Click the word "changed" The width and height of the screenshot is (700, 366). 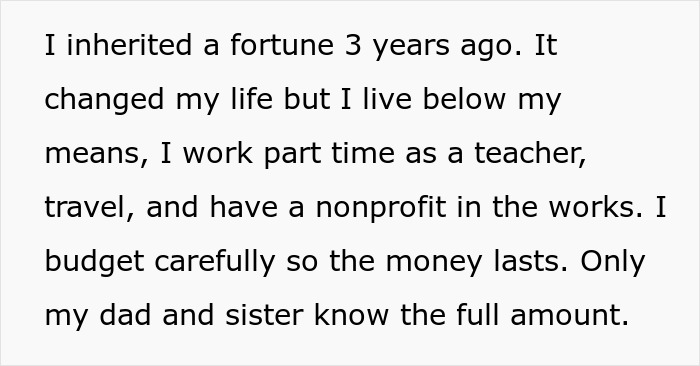(x=104, y=100)
